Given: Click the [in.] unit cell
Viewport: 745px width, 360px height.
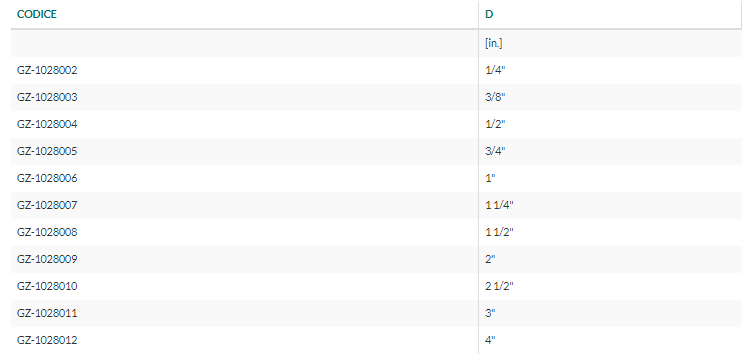Looking at the screenshot, I should click(x=494, y=43).
